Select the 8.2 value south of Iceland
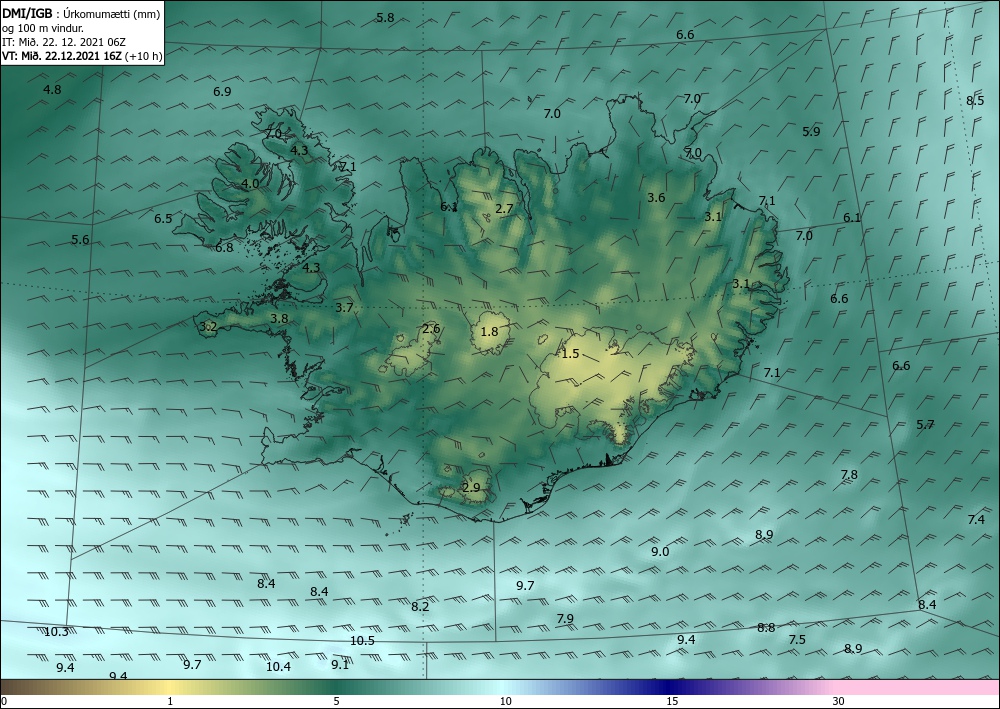The height and width of the screenshot is (709, 1000). tap(420, 607)
